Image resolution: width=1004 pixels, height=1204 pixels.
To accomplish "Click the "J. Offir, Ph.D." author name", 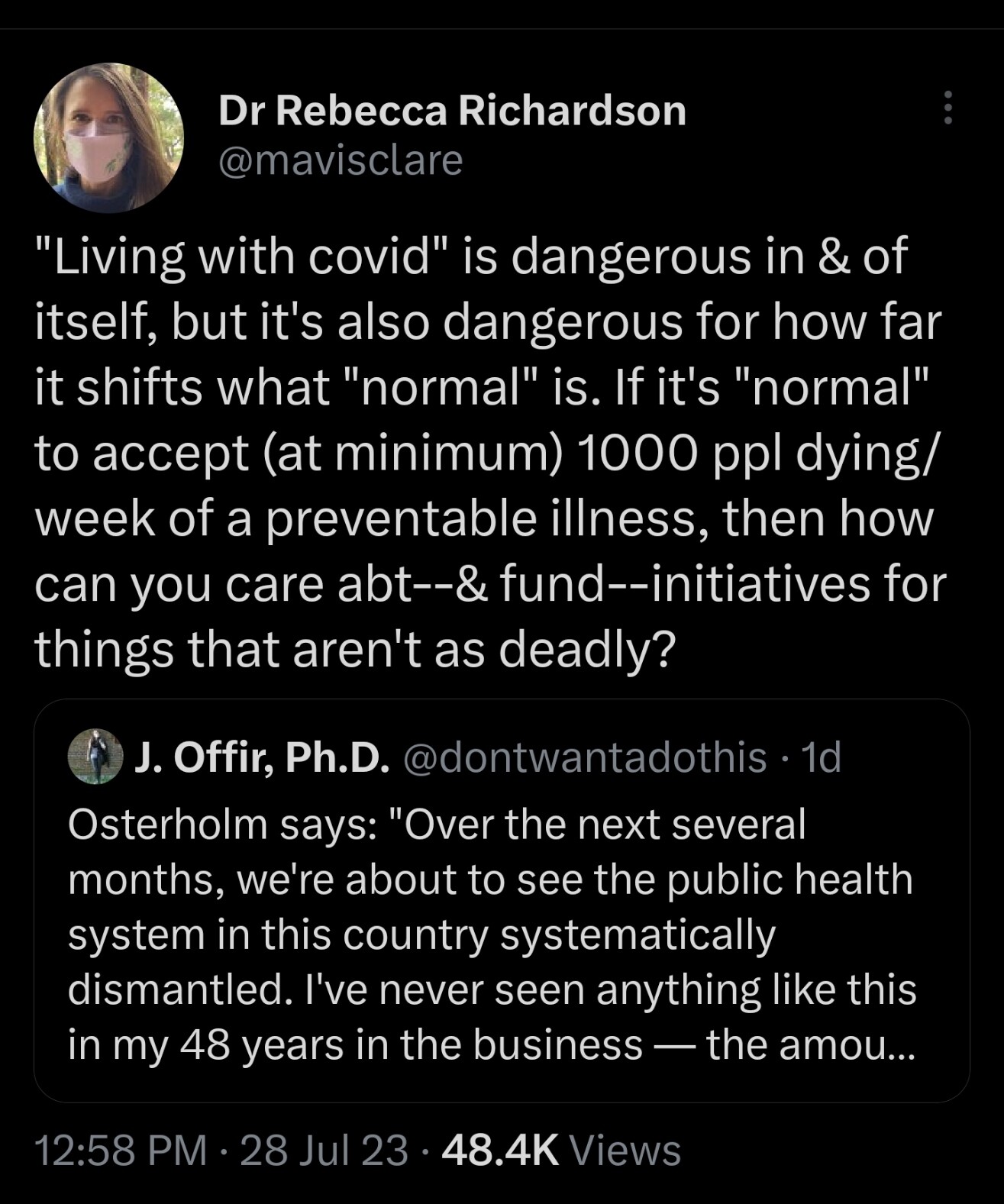I will (x=263, y=757).
